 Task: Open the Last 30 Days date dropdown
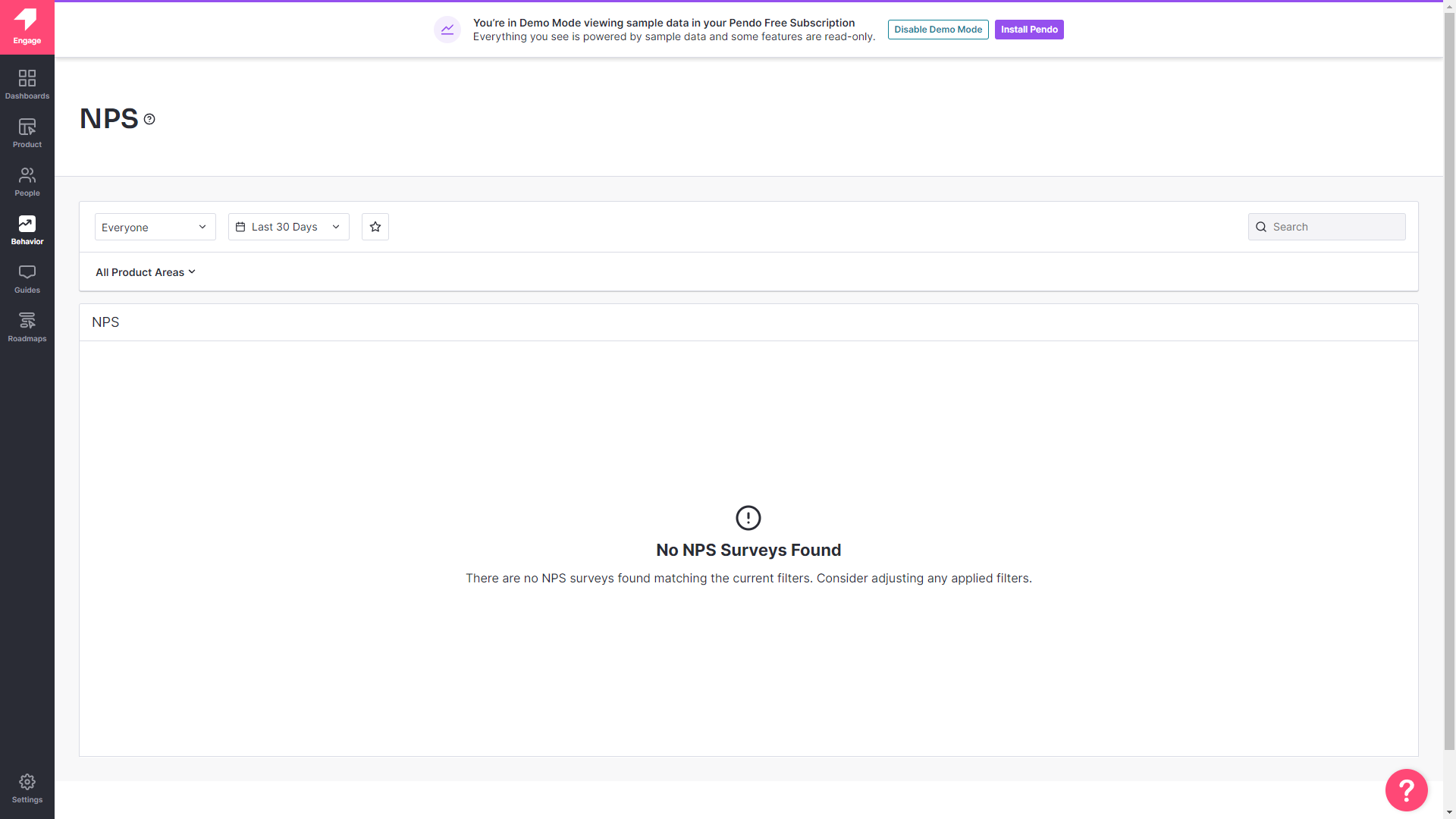coord(288,227)
